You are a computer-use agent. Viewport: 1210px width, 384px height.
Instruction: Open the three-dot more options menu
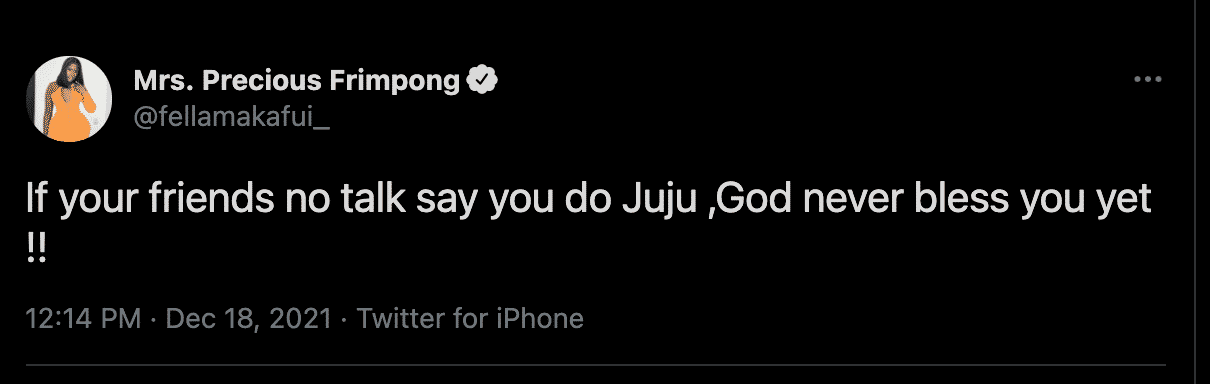pyautogui.click(x=1146, y=80)
